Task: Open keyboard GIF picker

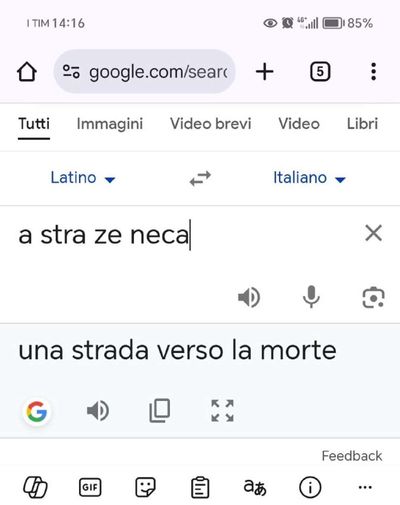Action: tap(90, 487)
